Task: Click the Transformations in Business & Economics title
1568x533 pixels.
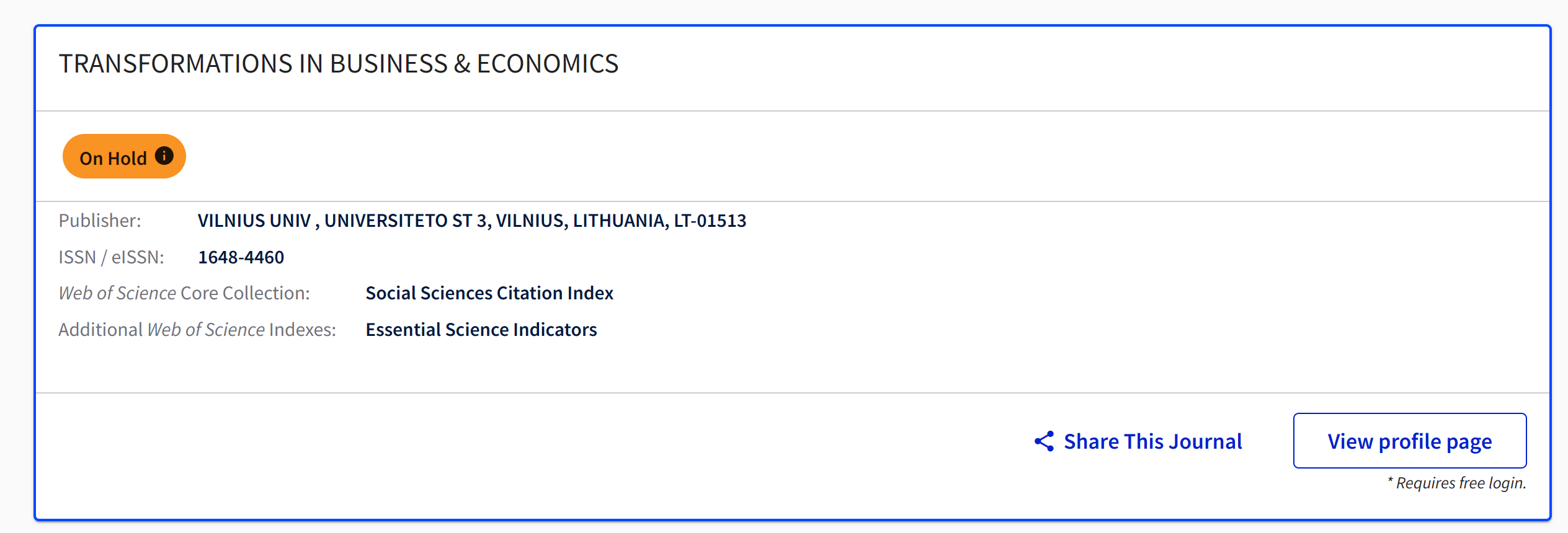Action: pyautogui.click(x=339, y=64)
